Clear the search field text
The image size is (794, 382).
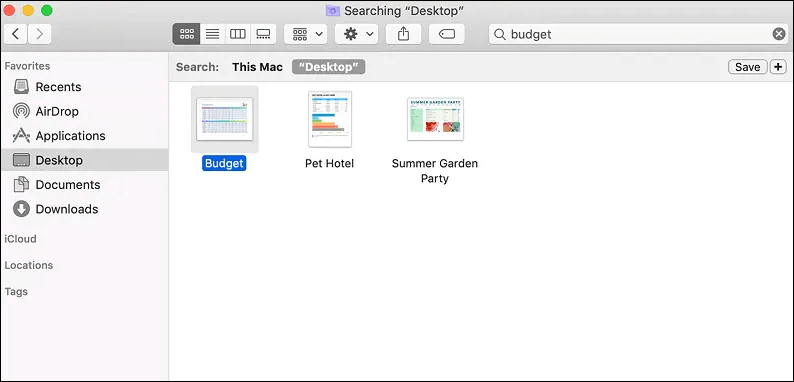(779, 34)
